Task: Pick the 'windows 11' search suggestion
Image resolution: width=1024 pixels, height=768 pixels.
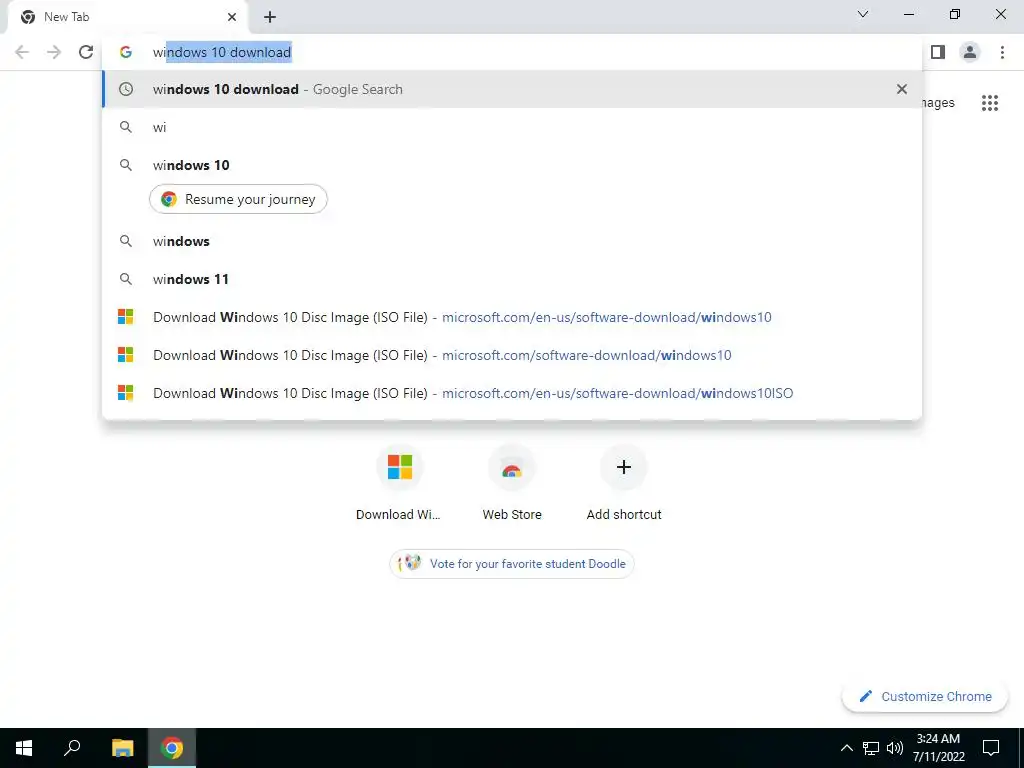Action: tap(512, 279)
